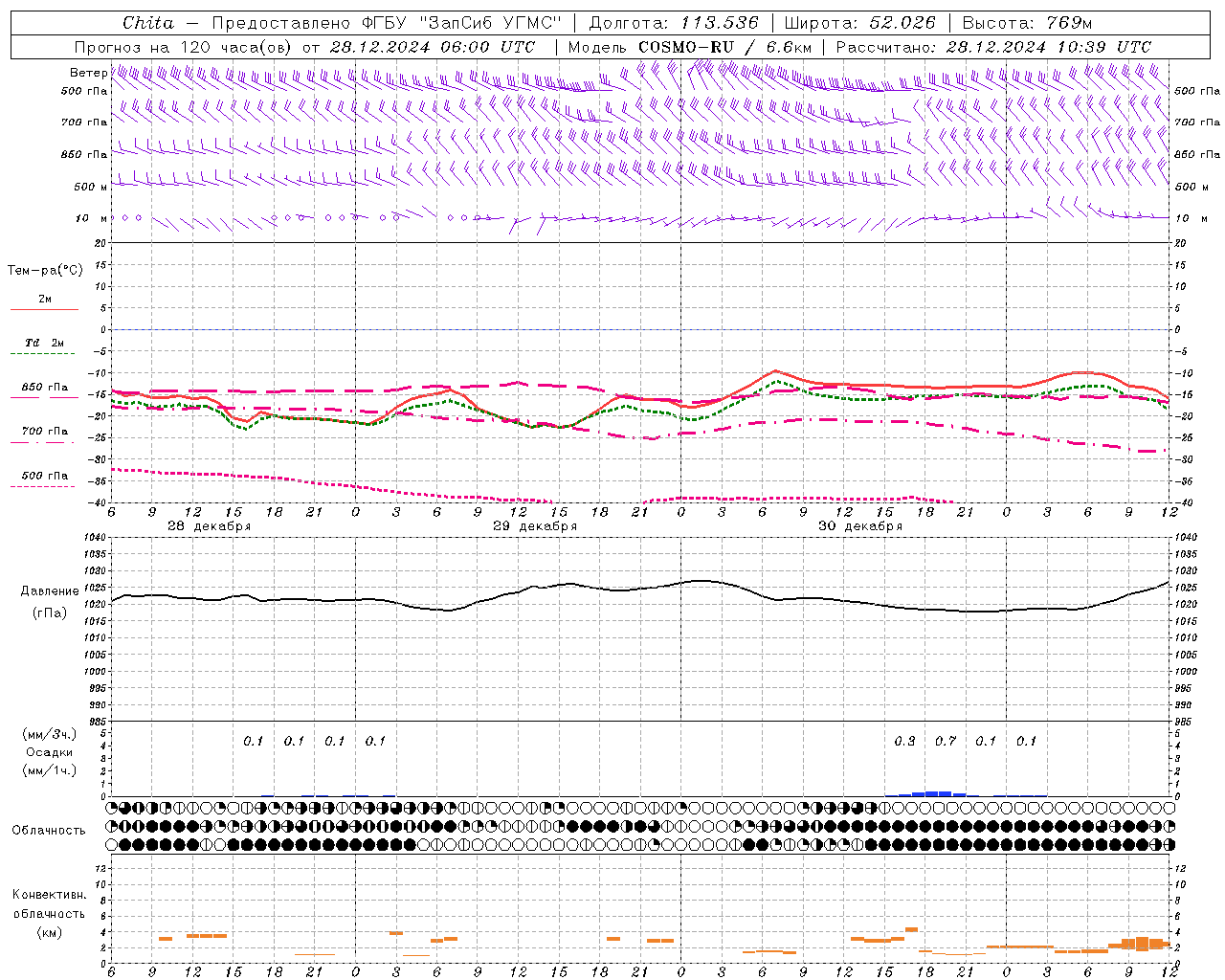Click 'Рассчитано: 28.12.2024 10:39 UTC' timestamp
Screen dimensions: 1225x980
pyautogui.click(x=993, y=47)
